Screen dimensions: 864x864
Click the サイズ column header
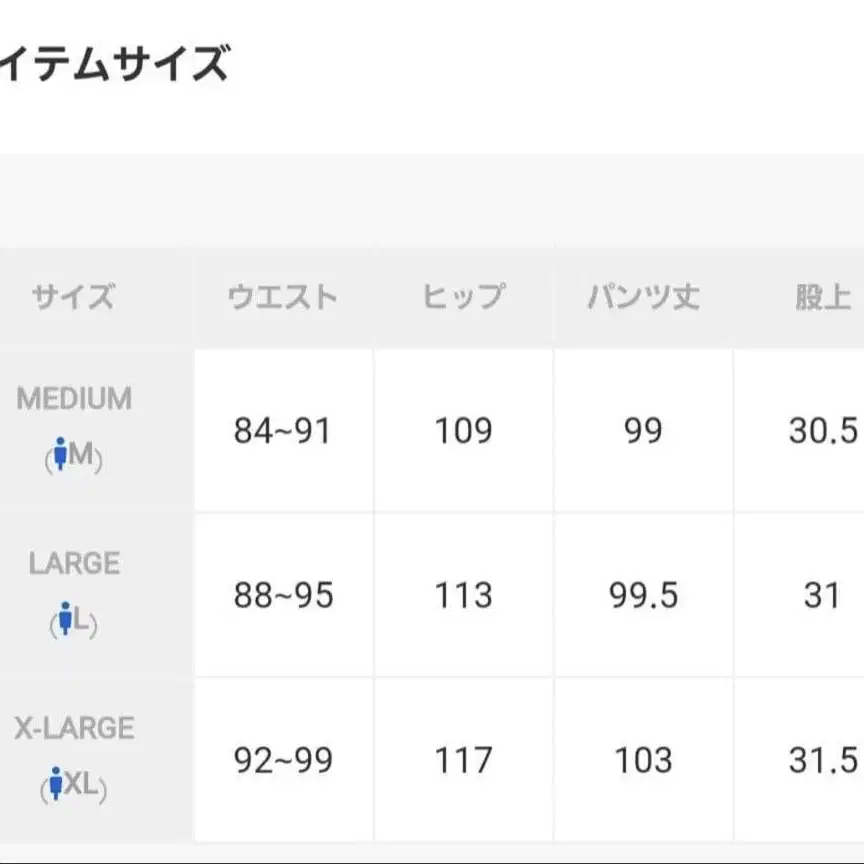tap(73, 297)
